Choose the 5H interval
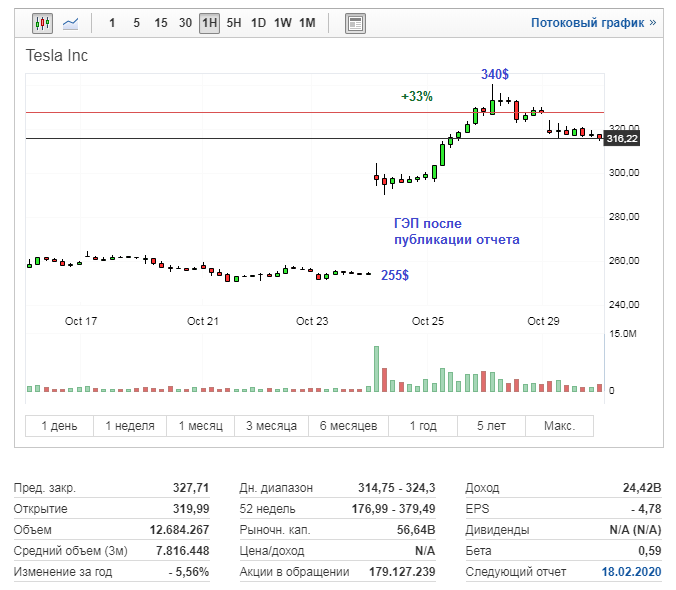 coord(234,23)
